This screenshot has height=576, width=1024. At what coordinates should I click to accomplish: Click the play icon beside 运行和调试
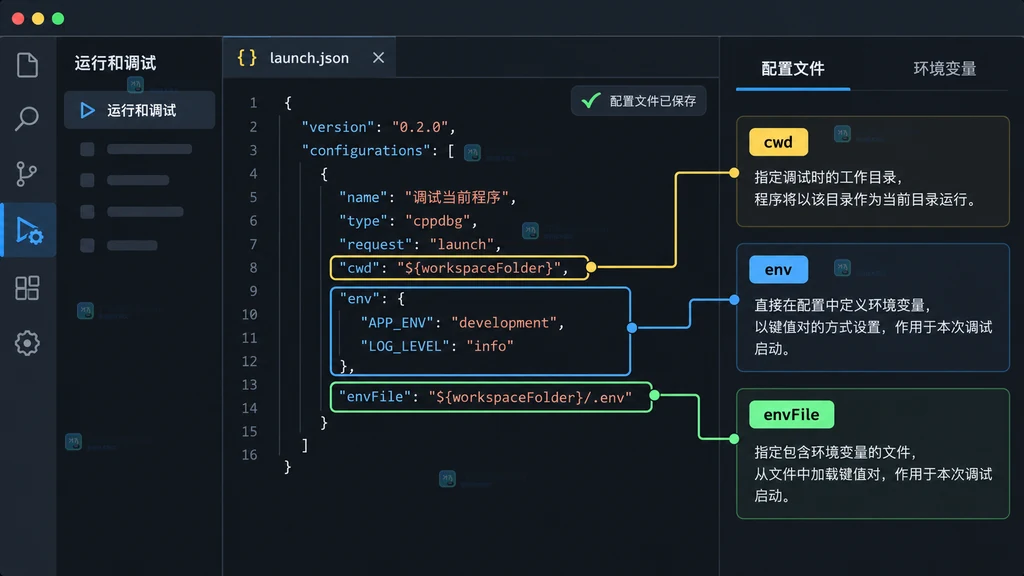click(87, 110)
